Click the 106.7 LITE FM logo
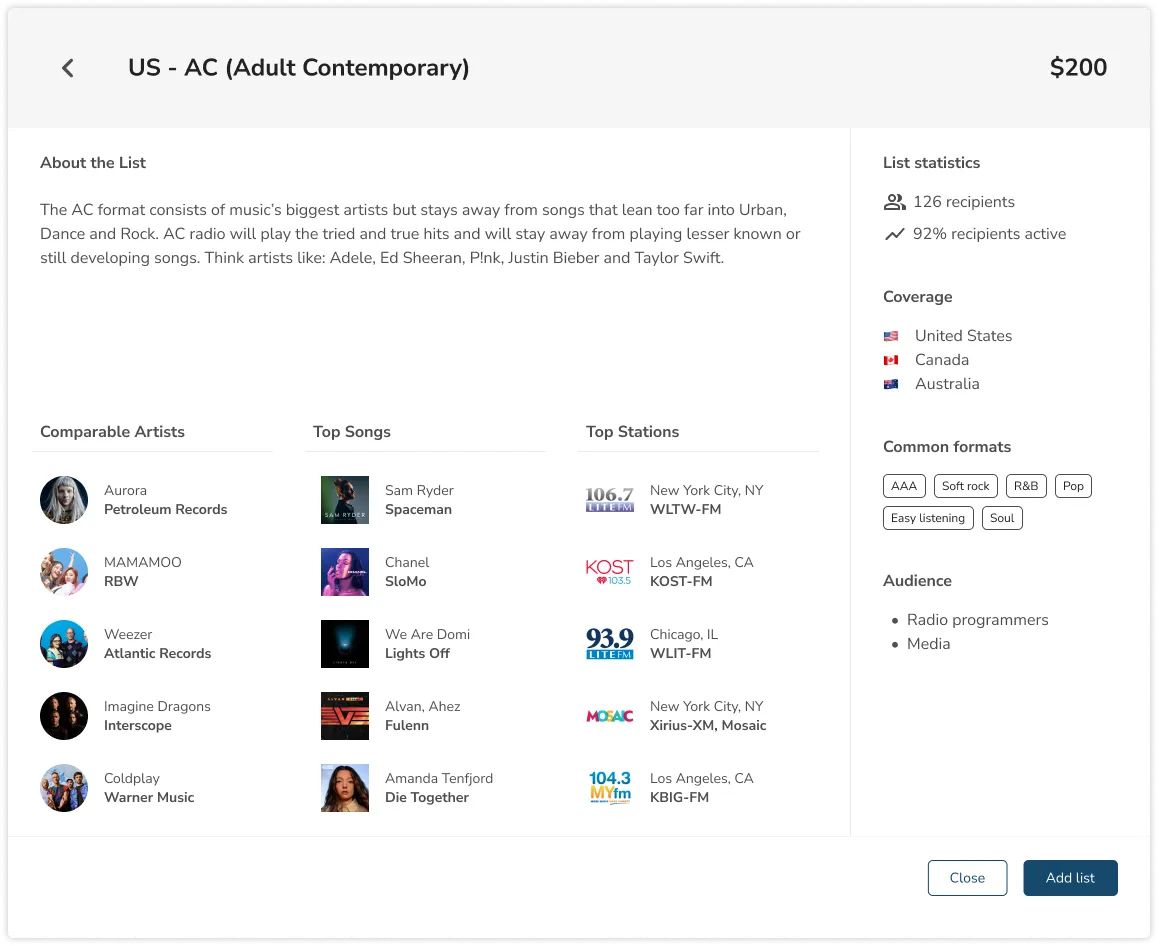The height and width of the screenshot is (946, 1160). coord(609,499)
